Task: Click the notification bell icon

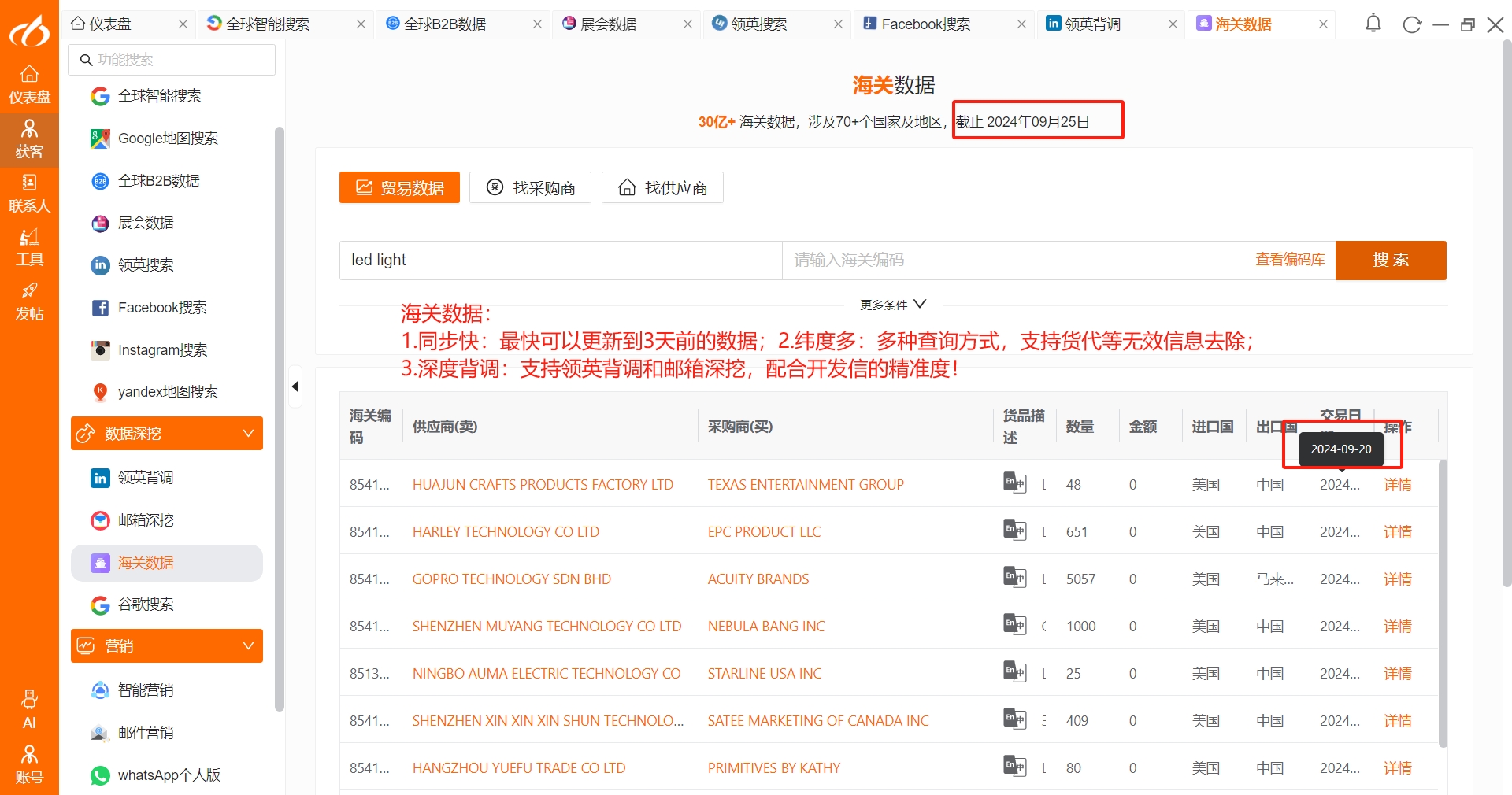Action: point(1373,24)
